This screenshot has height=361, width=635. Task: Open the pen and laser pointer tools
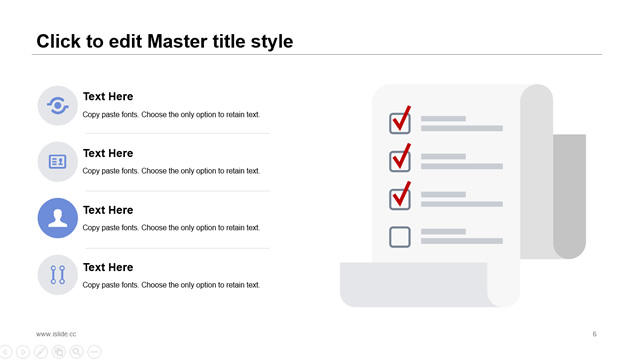(x=40, y=352)
